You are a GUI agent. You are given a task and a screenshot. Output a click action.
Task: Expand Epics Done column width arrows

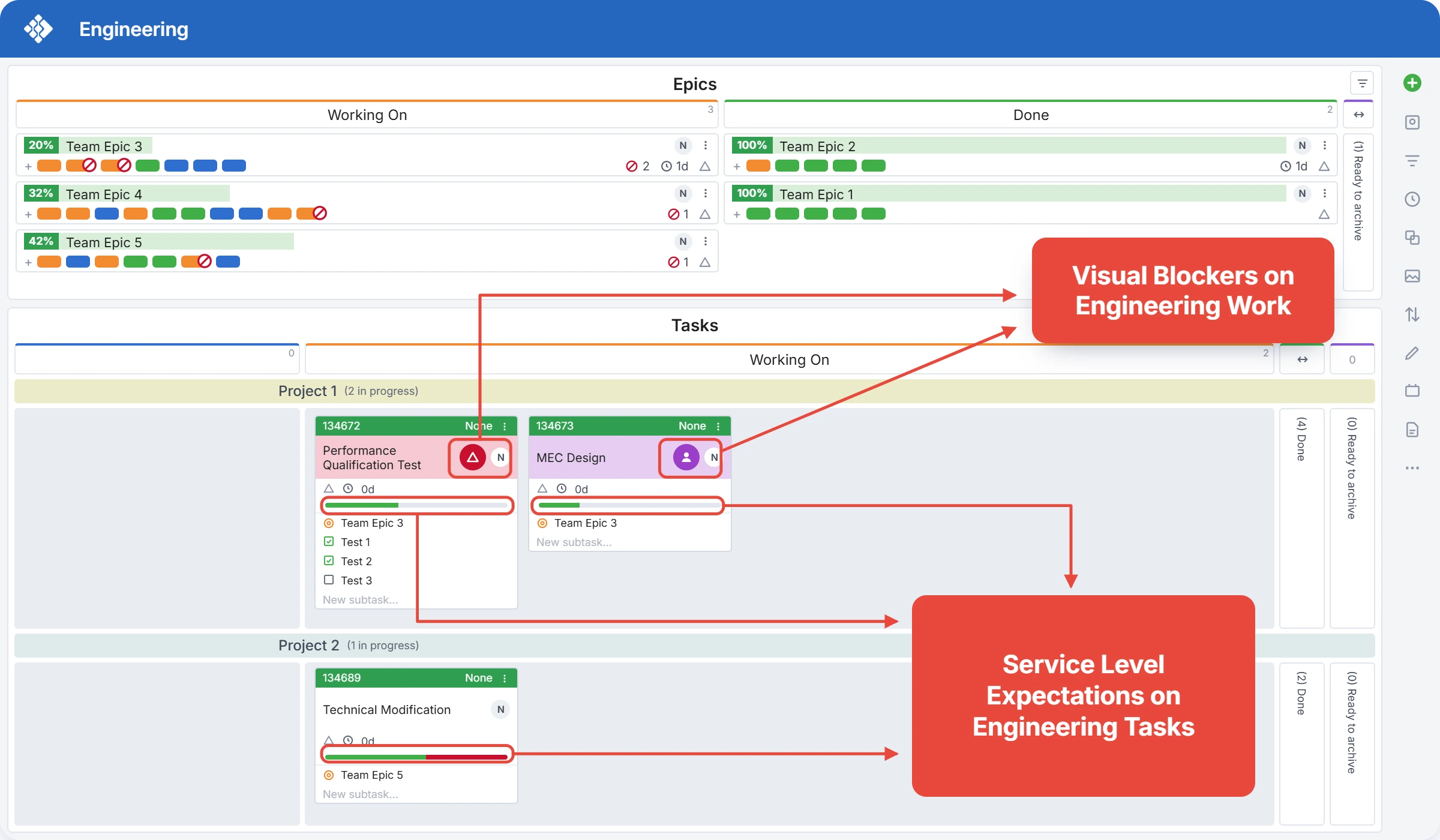pyautogui.click(x=1359, y=115)
